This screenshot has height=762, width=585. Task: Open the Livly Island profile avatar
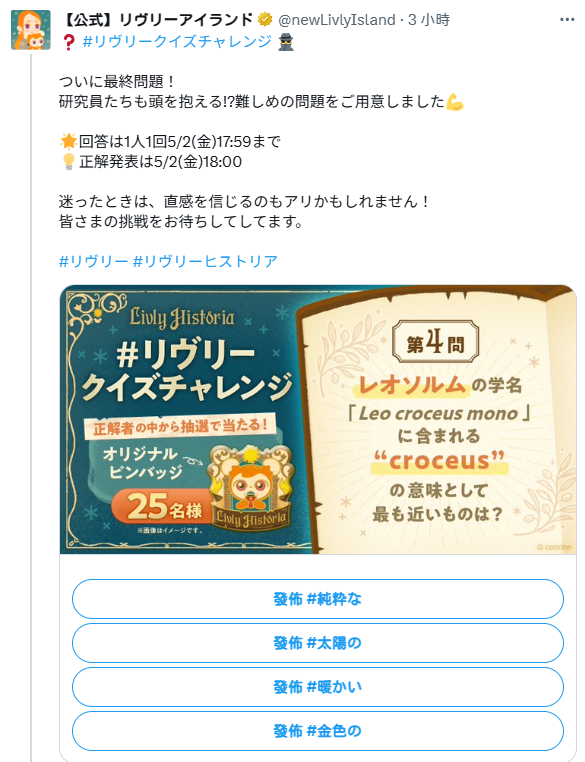pyautogui.click(x=31, y=30)
